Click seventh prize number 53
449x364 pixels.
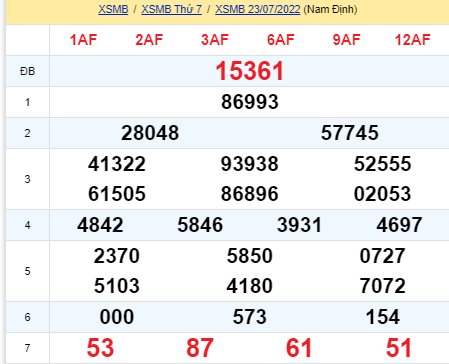(x=100, y=348)
